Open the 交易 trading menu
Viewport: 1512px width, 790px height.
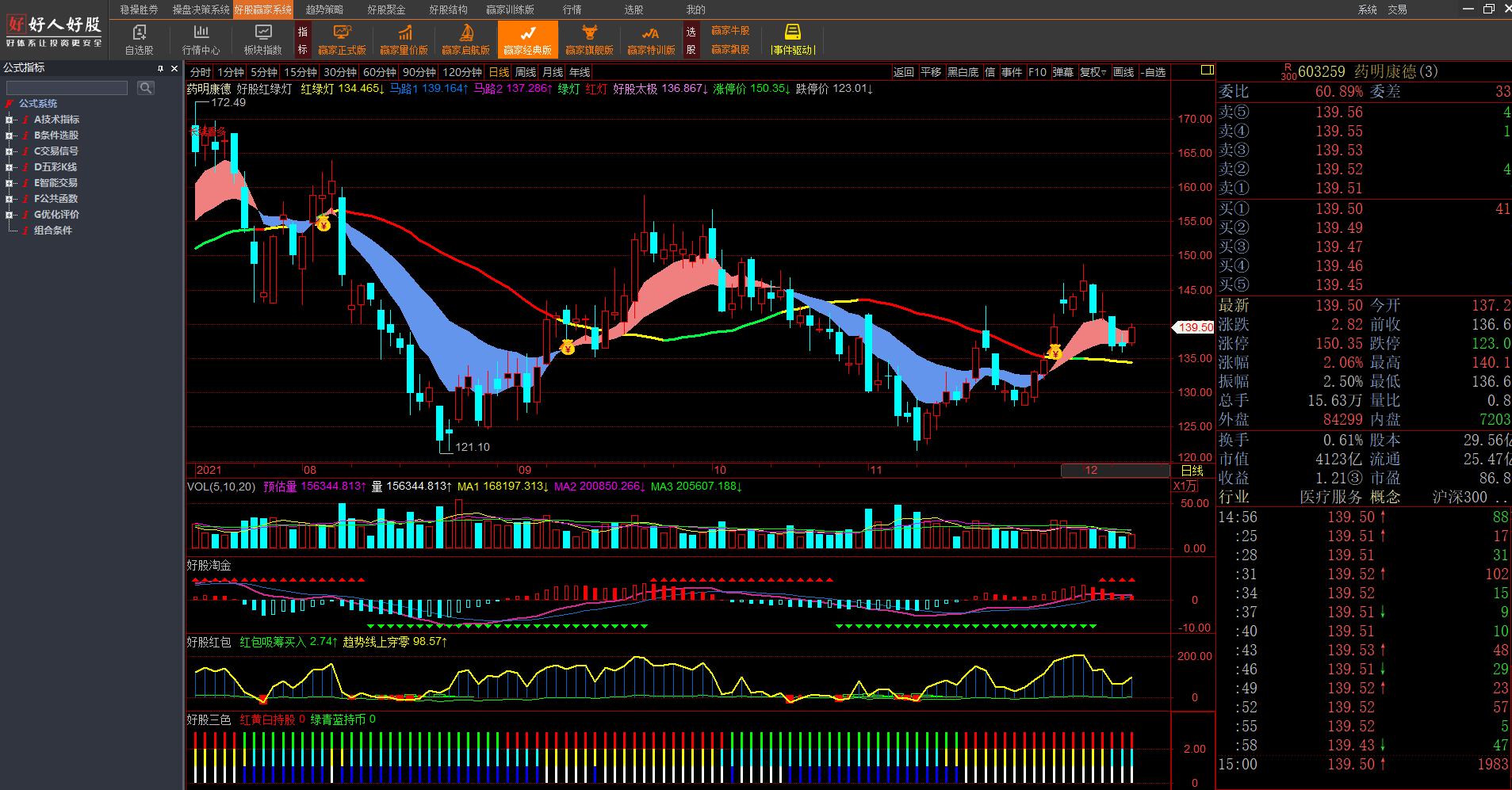1397,10
